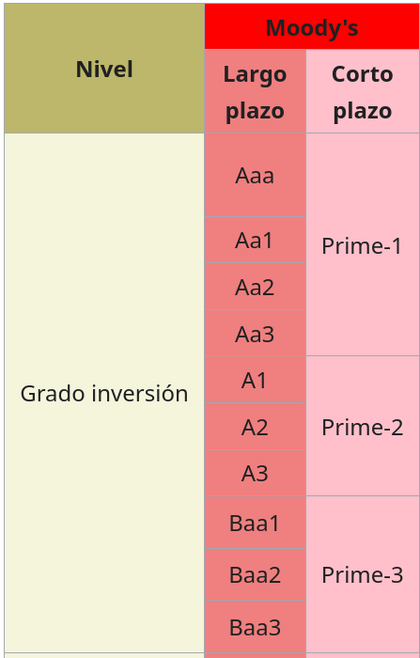Click the Prime-1 short-term cell
Viewport: 420px width, 658px height.
pyautogui.click(x=363, y=245)
